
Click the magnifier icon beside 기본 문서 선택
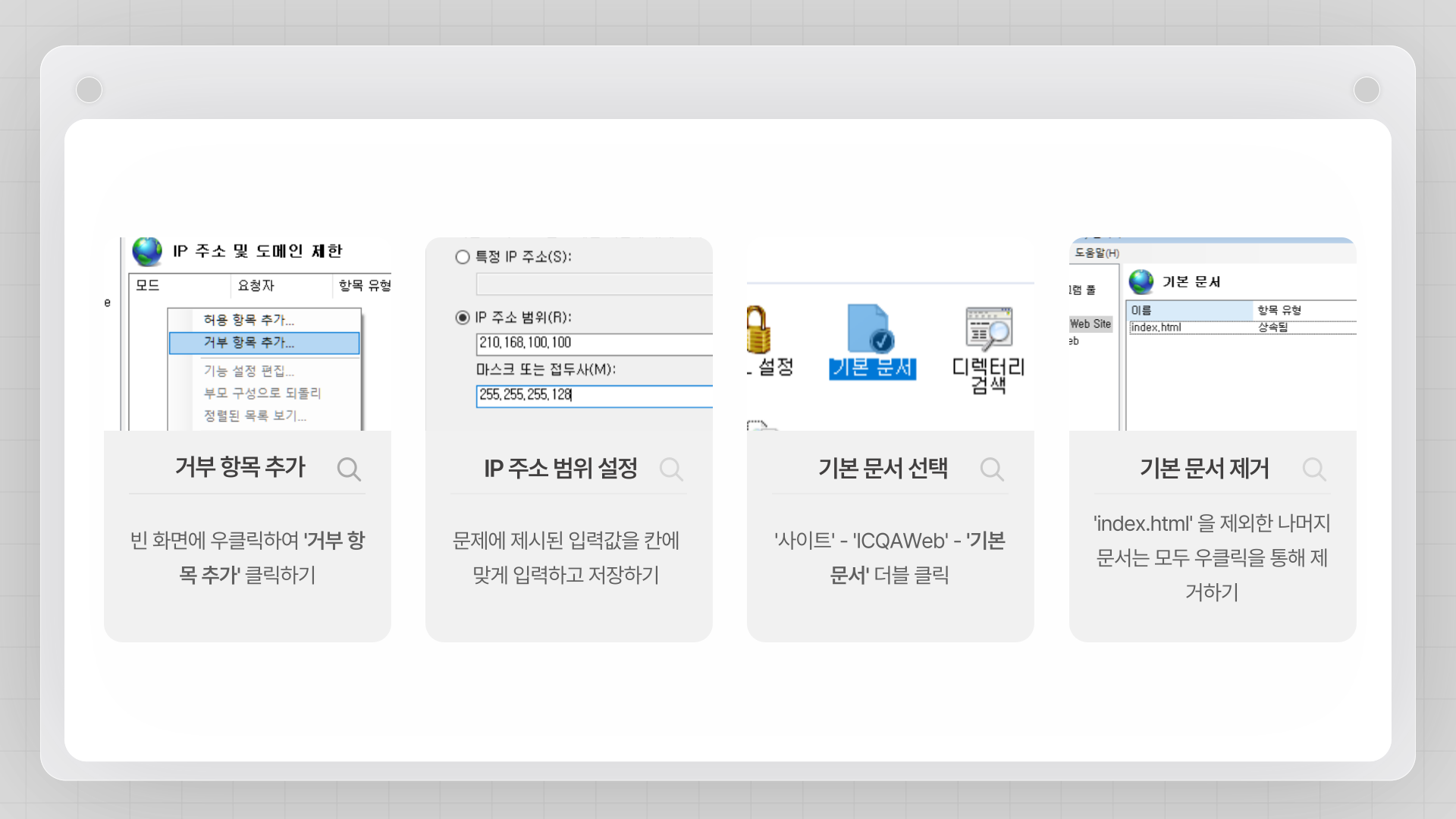992,469
